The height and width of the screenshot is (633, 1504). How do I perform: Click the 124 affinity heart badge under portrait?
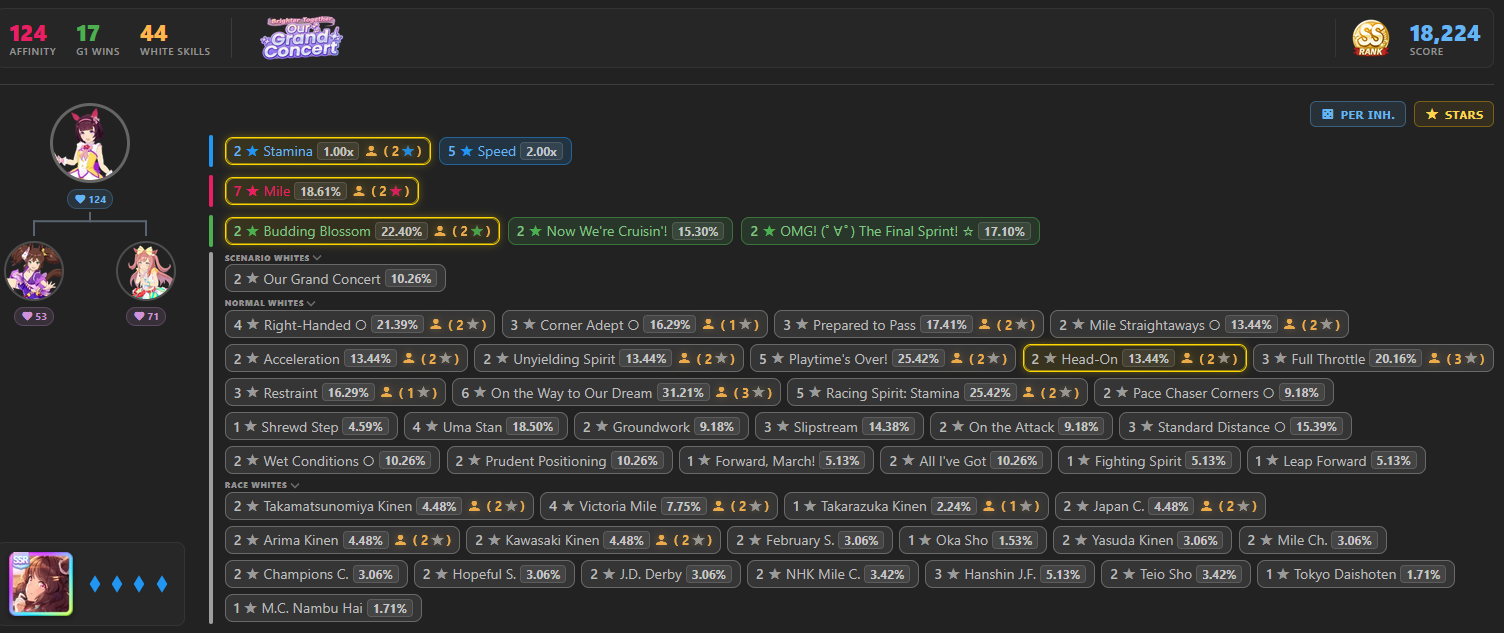pyautogui.click(x=90, y=199)
